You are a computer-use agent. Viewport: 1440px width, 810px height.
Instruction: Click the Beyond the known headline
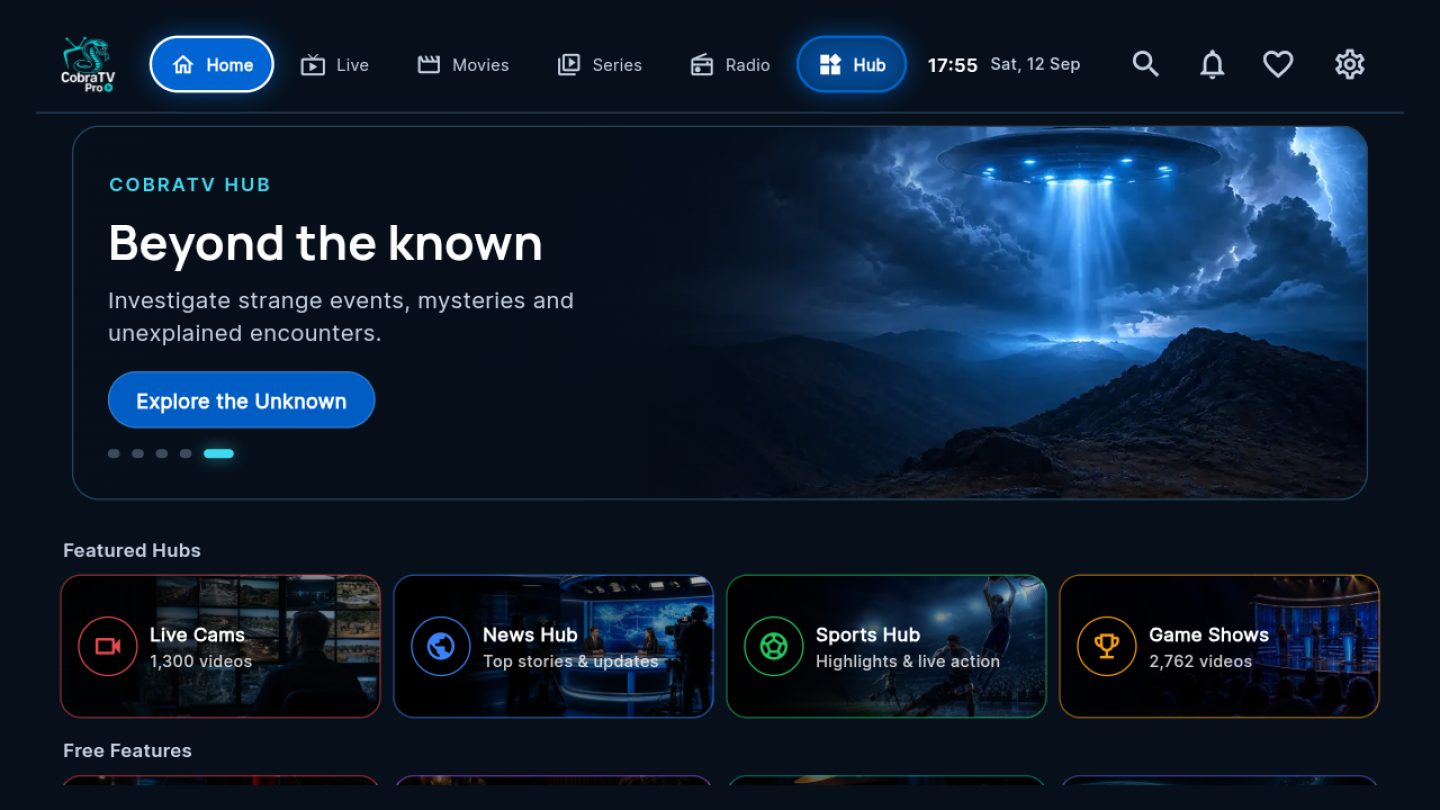[325, 243]
